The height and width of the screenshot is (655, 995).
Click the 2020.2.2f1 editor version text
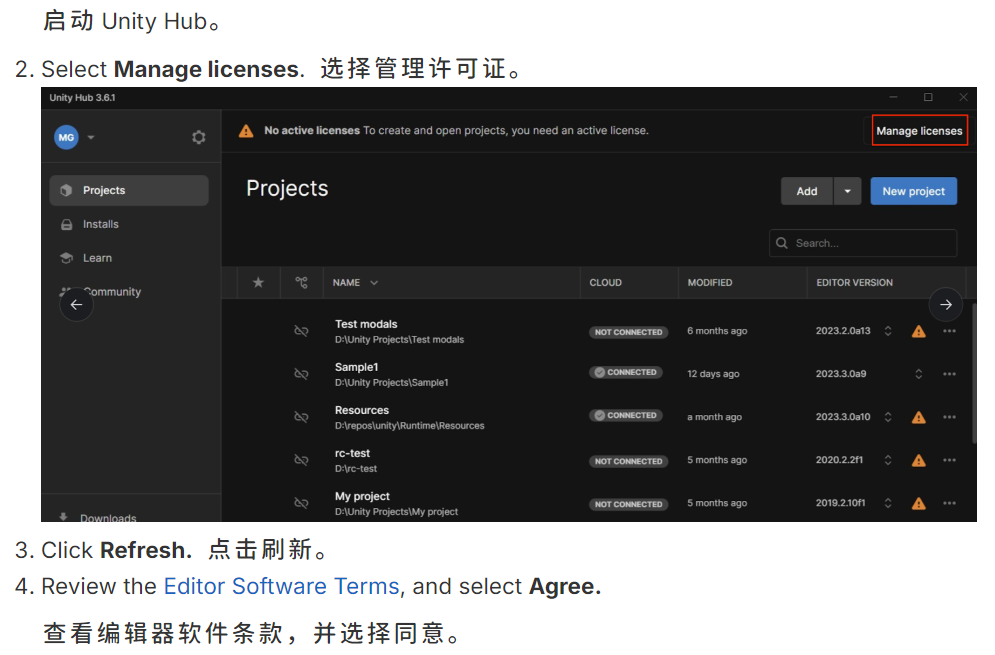[x=839, y=460]
